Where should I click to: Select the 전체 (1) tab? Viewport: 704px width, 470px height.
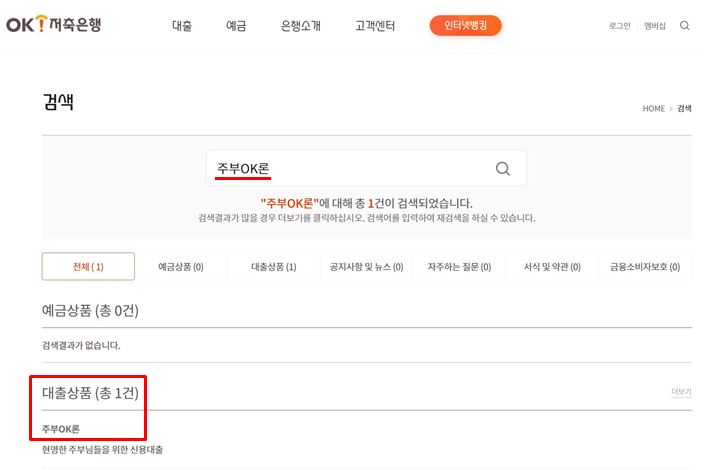click(88, 267)
